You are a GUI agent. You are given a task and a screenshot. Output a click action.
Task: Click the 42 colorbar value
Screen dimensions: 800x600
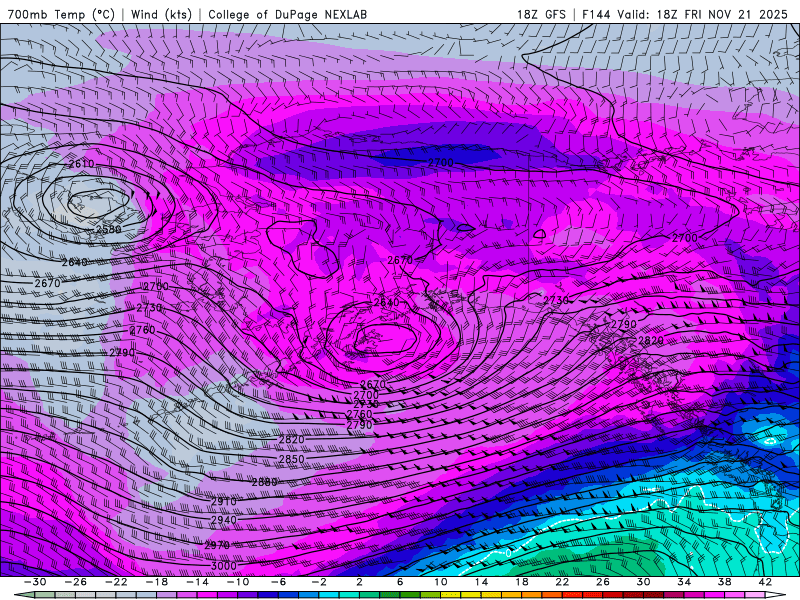pyautogui.click(x=764, y=582)
